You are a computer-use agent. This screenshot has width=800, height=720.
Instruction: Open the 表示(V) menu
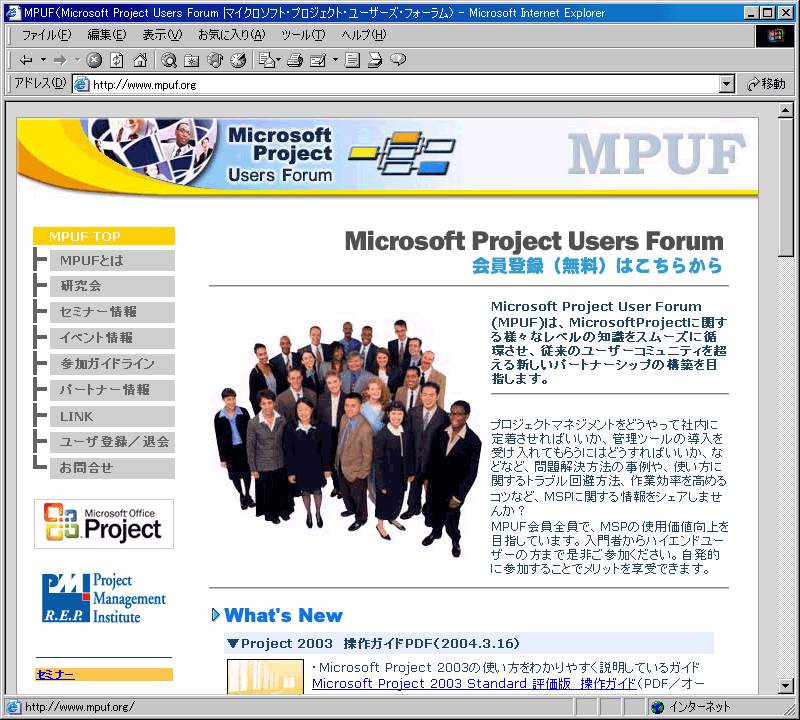click(x=162, y=35)
